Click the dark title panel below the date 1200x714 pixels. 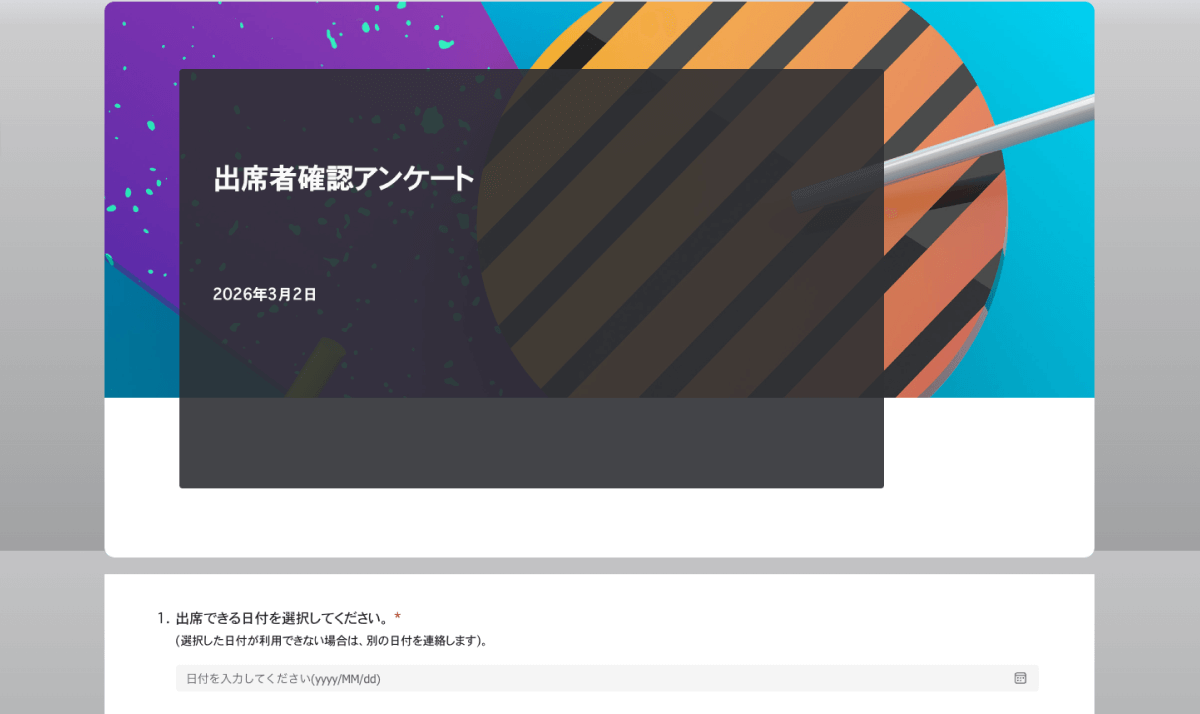pos(530,440)
